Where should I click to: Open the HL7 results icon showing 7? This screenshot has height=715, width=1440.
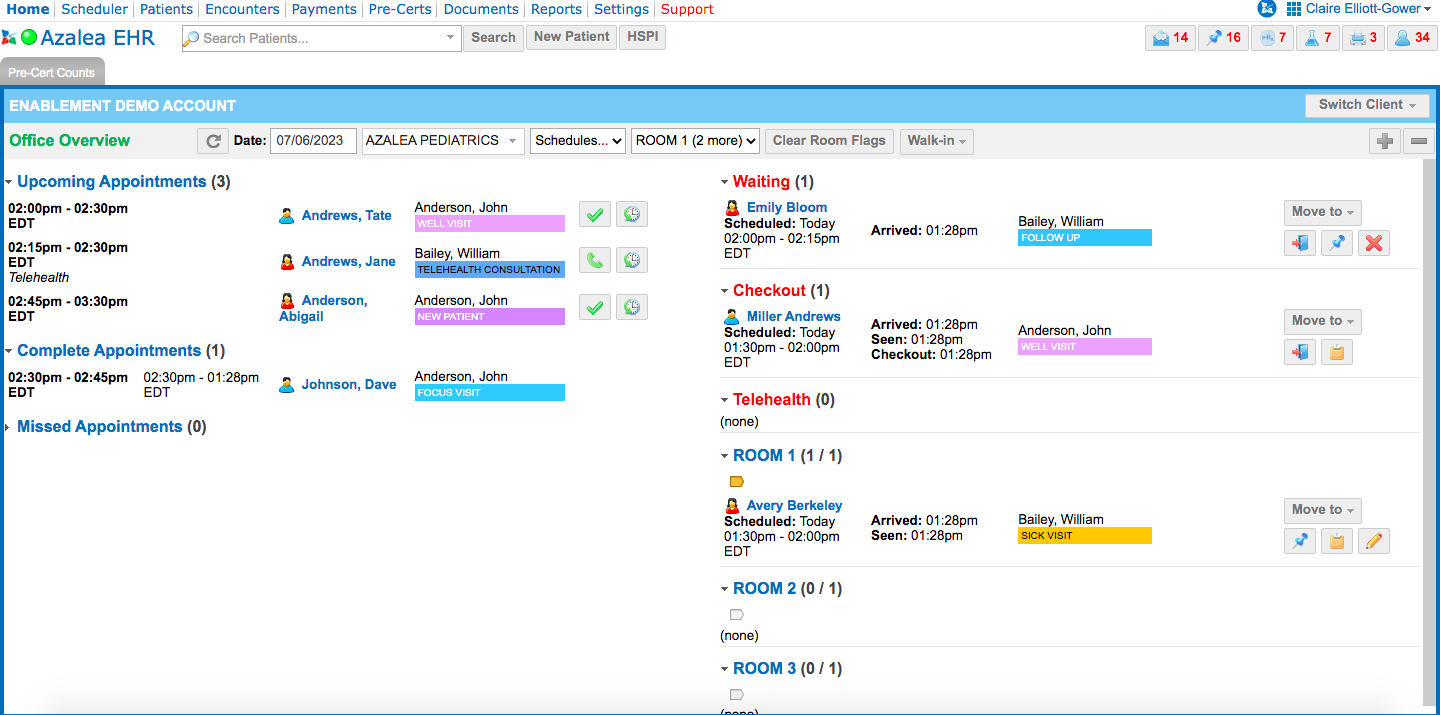tap(1273, 38)
